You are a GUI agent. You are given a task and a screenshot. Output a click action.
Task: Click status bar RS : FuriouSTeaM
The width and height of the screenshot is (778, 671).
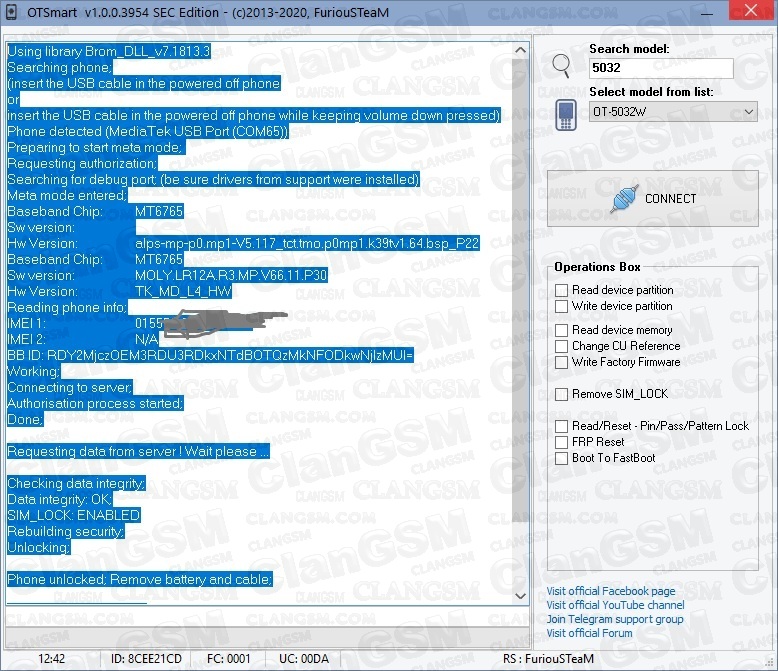(x=548, y=659)
